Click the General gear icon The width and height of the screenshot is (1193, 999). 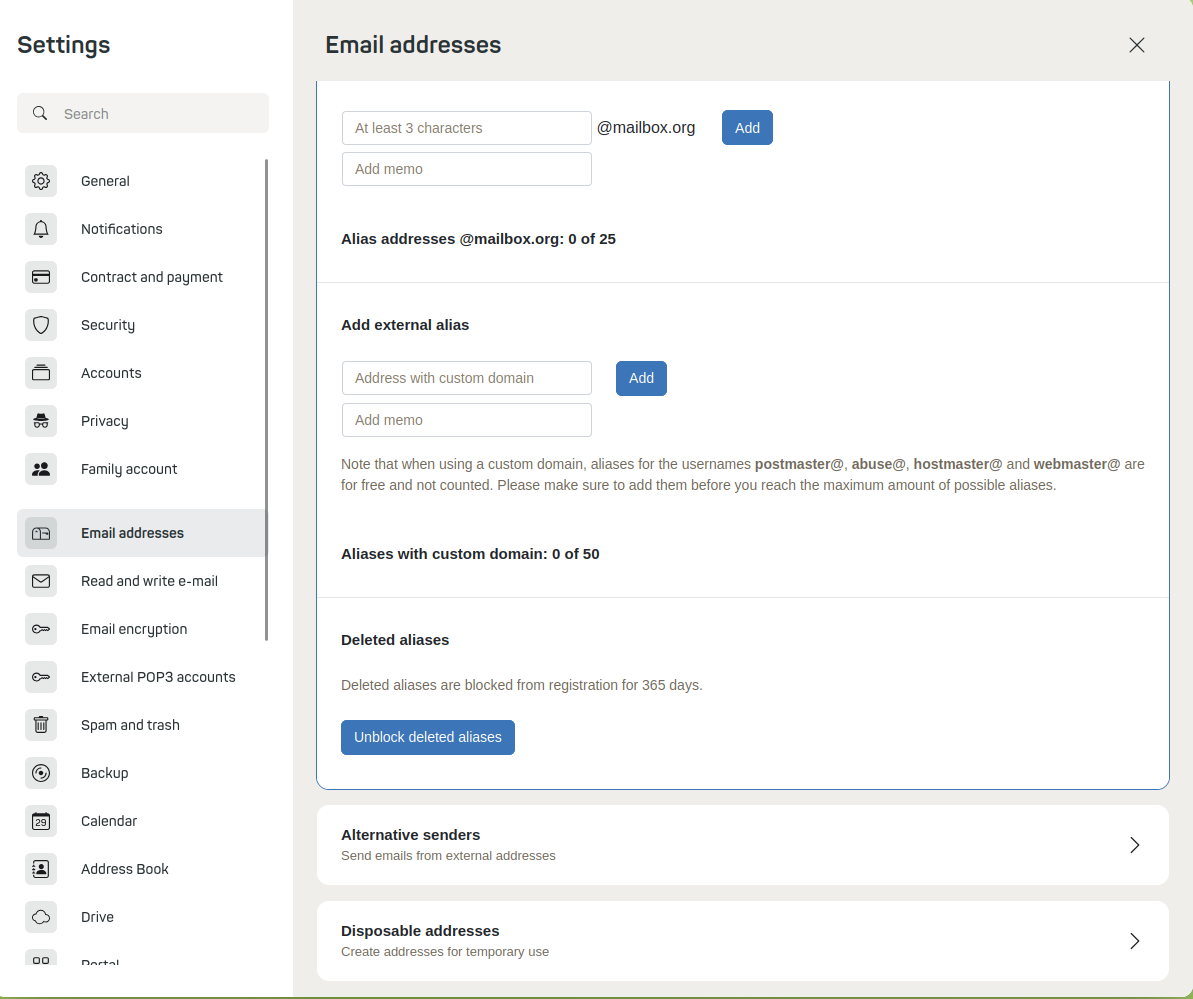(41, 181)
